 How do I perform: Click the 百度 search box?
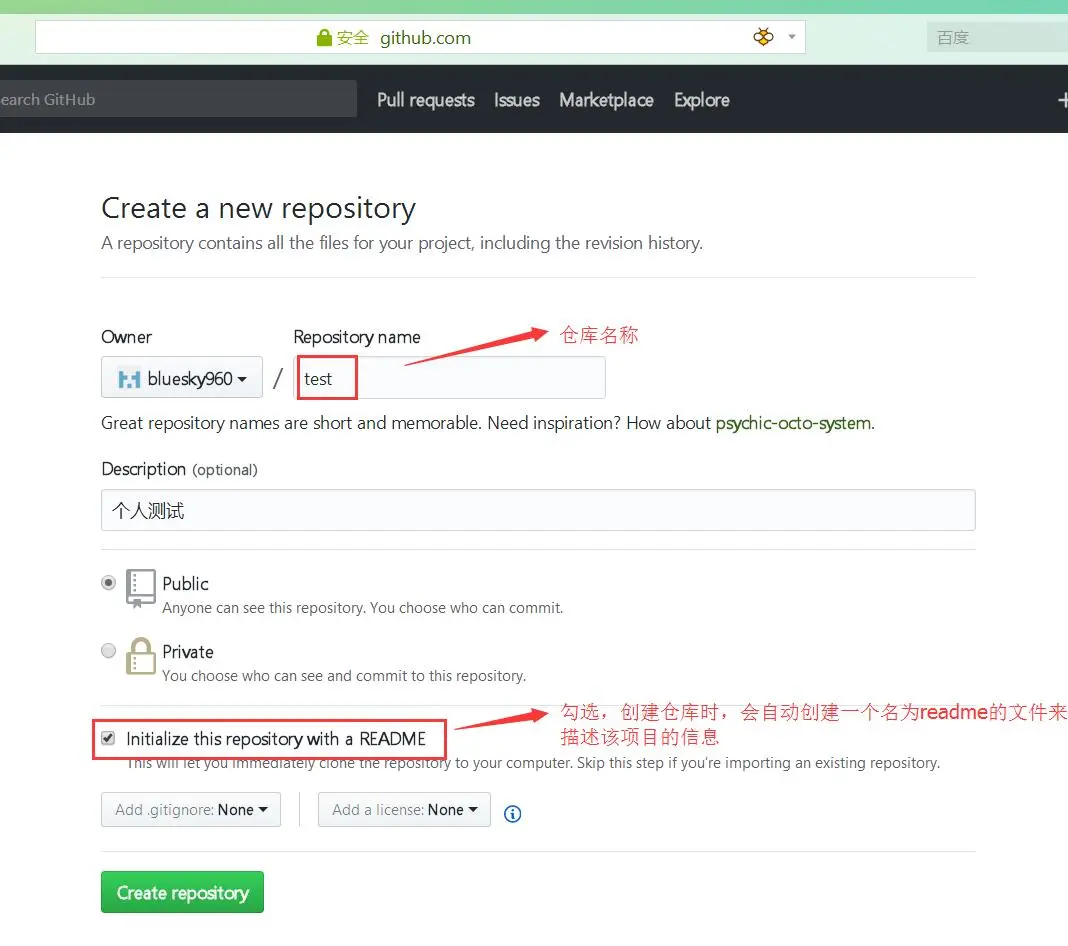pos(997,37)
